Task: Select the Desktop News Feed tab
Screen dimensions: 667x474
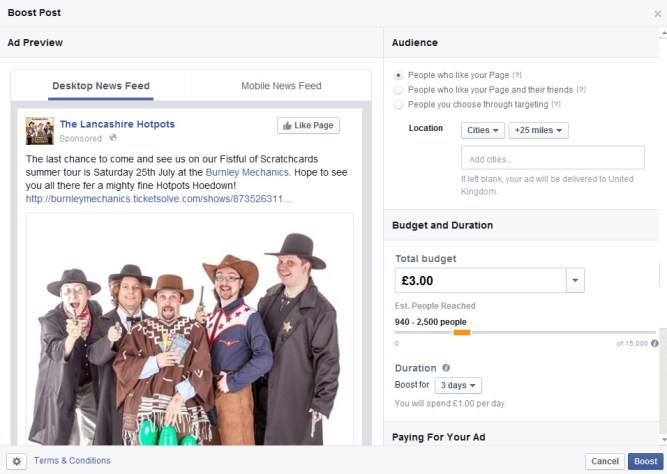Action: 101,86
